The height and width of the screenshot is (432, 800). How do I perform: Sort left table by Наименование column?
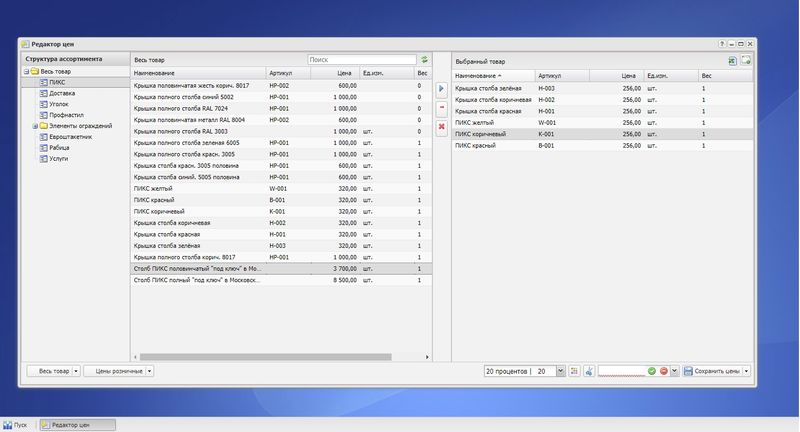coord(198,73)
